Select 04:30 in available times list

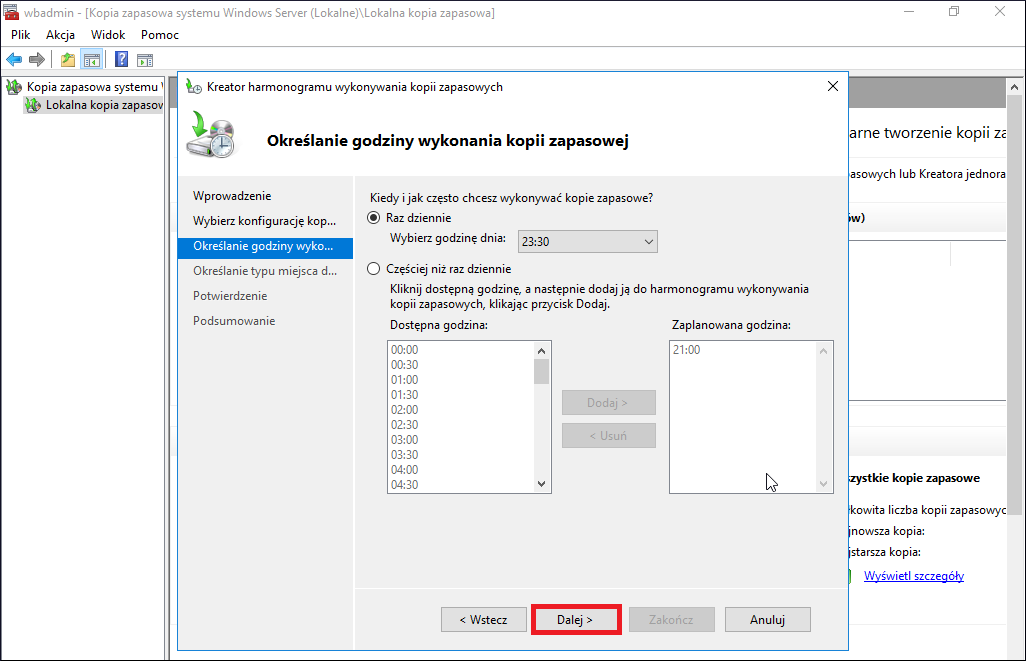click(404, 485)
